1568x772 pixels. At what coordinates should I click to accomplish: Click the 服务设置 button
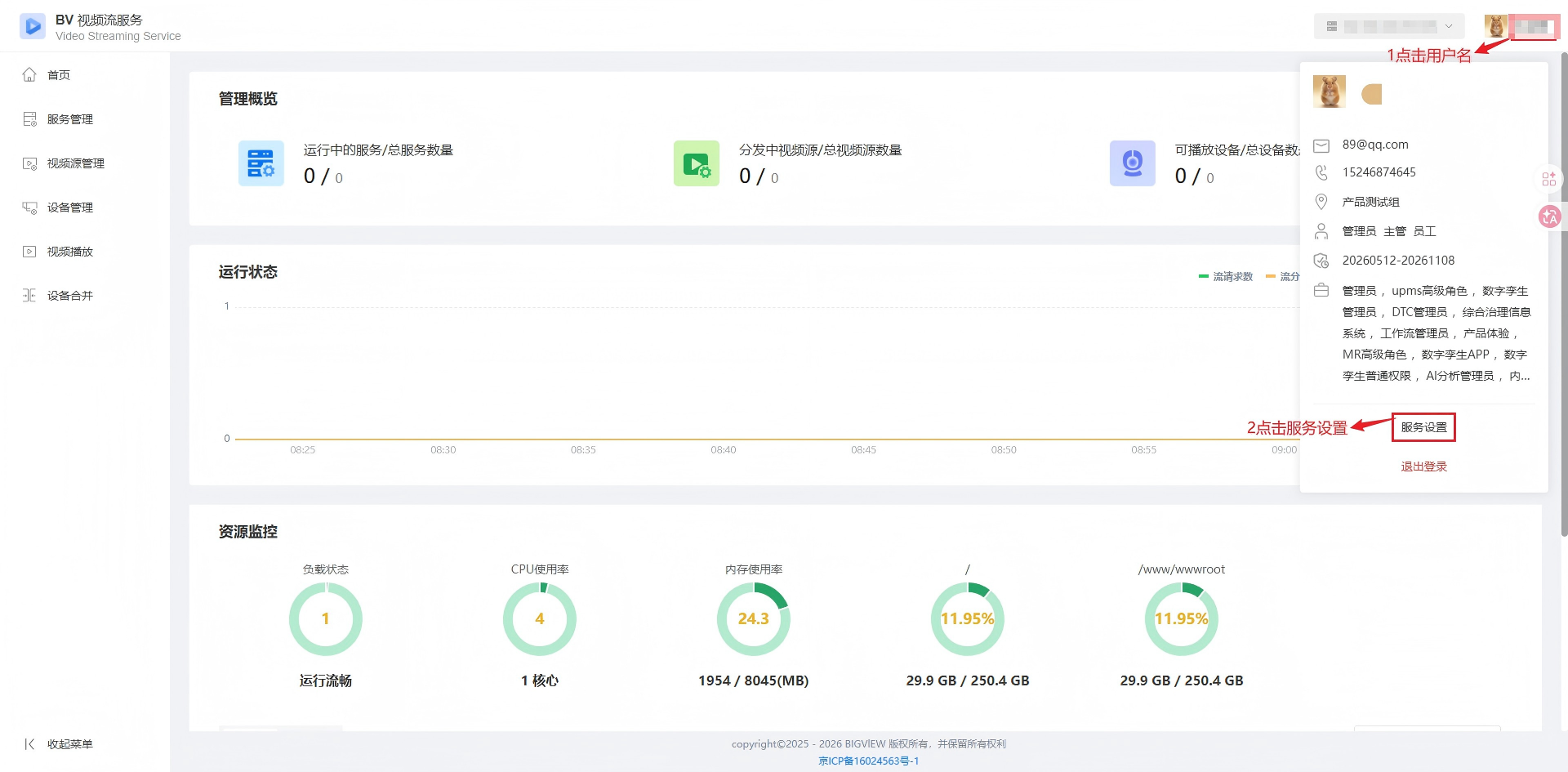(1423, 427)
